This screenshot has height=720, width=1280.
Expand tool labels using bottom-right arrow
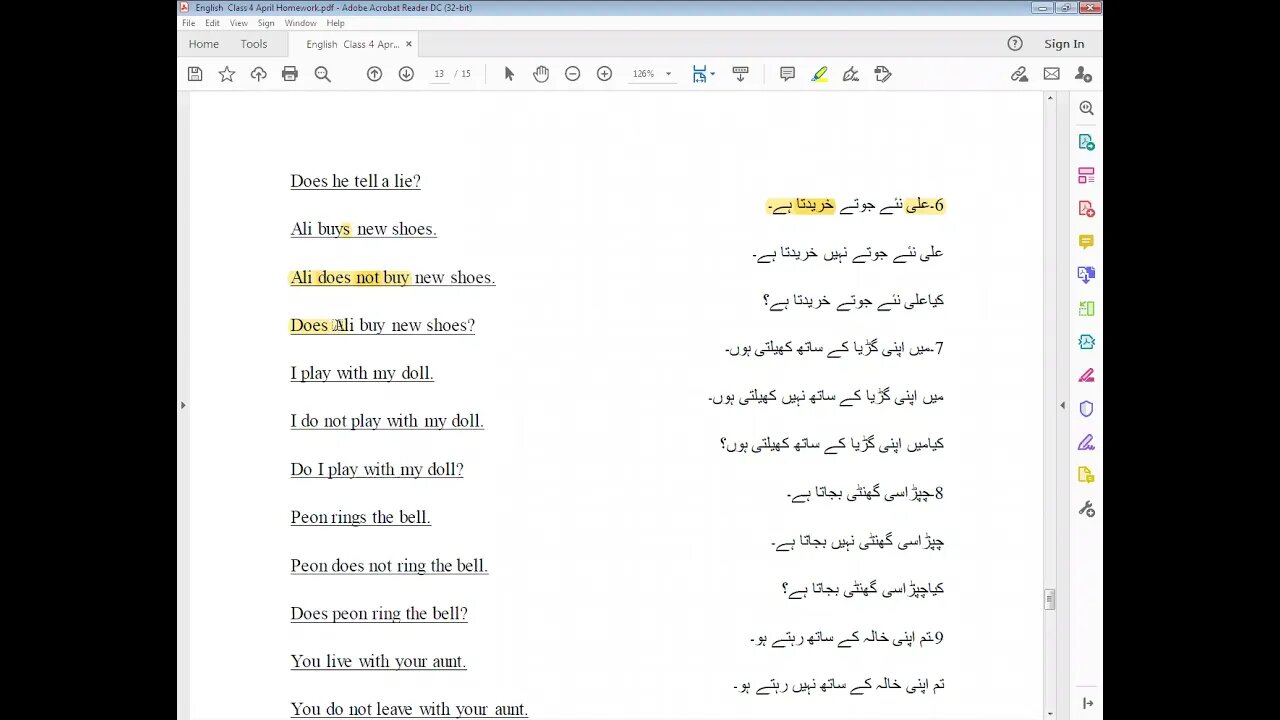click(x=1087, y=704)
